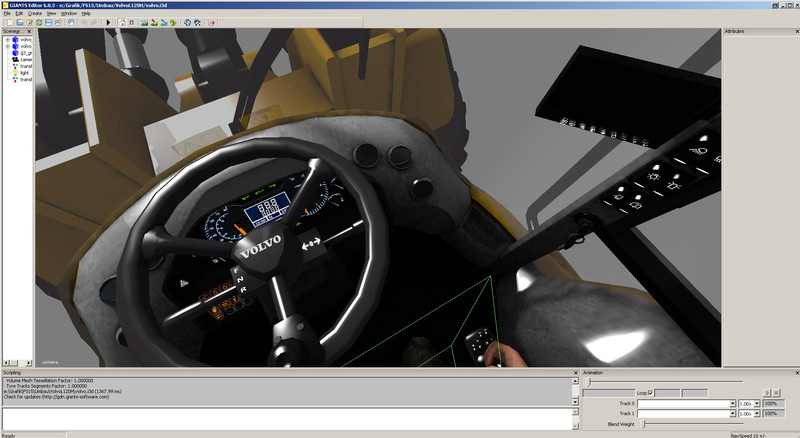Open the Track 1 clip dropdown
This screenshot has width=800, height=438.
point(732,414)
